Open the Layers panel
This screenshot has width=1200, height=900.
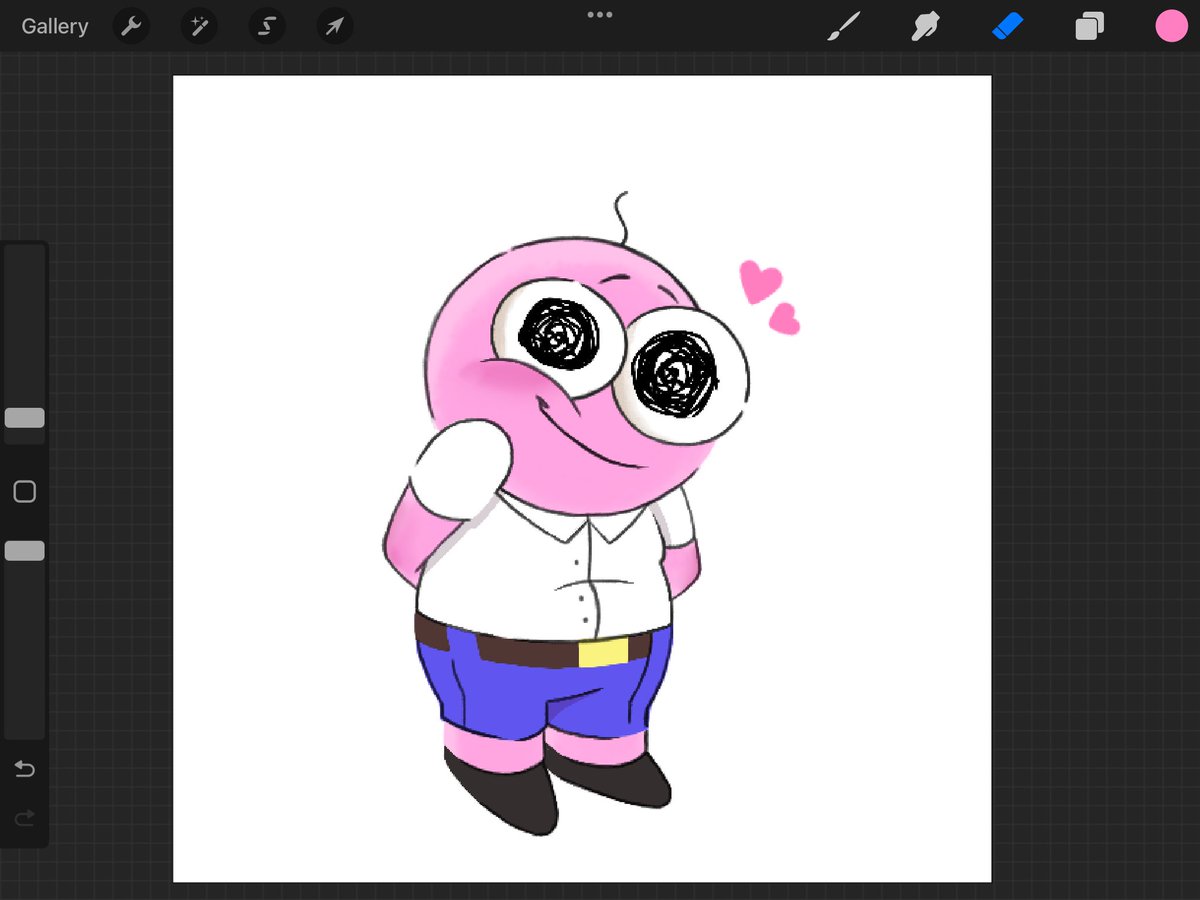1089,26
